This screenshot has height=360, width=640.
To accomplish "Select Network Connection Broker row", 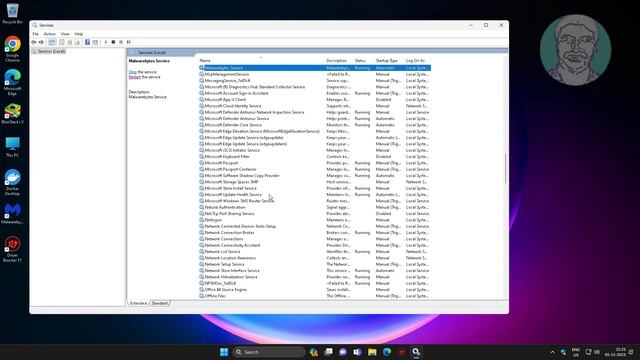I will [315, 233].
